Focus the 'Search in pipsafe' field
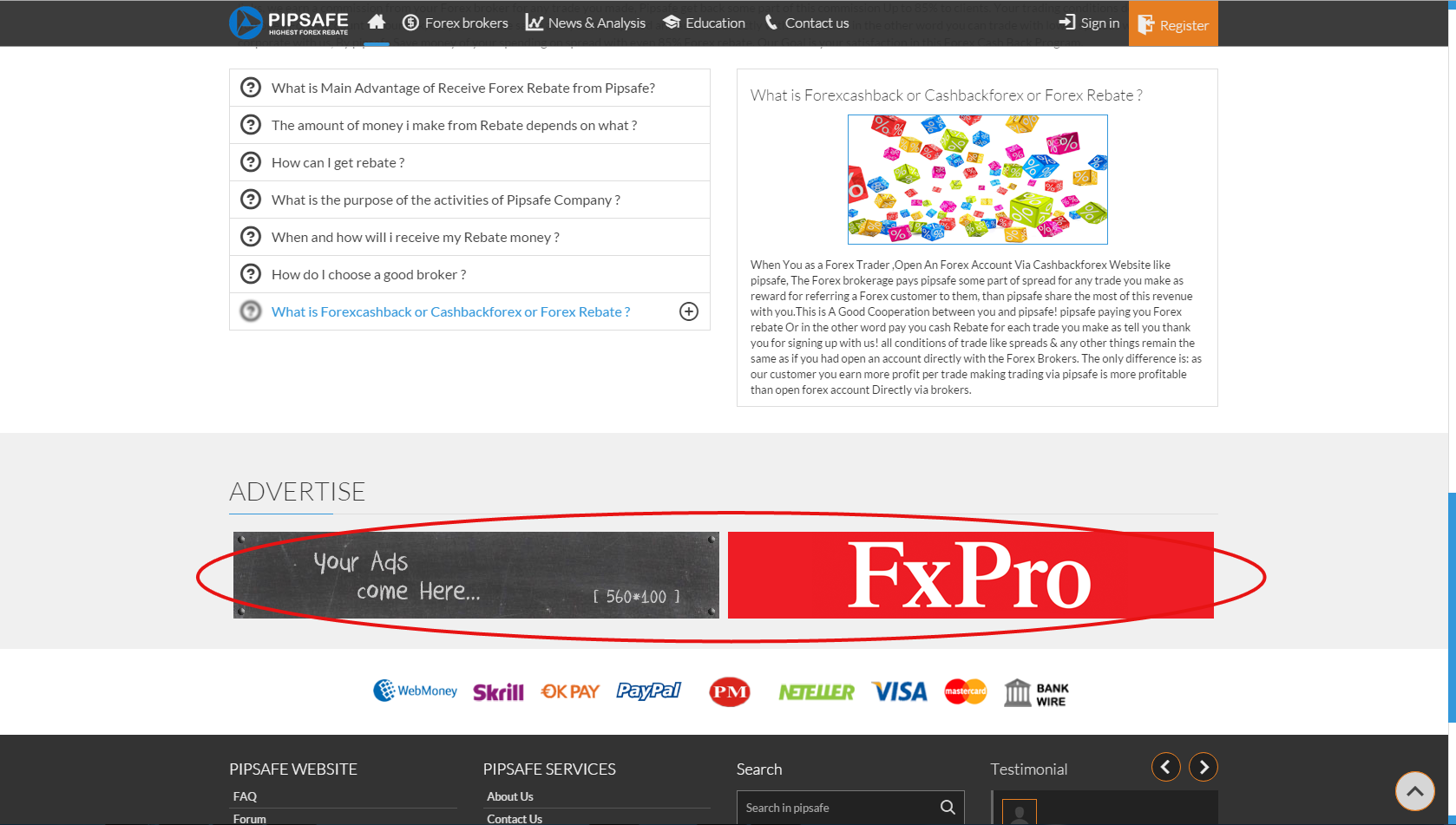Image resolution: width=1456 pixels, height=825 pixels. pyautogui.click(x=837, y=808)
